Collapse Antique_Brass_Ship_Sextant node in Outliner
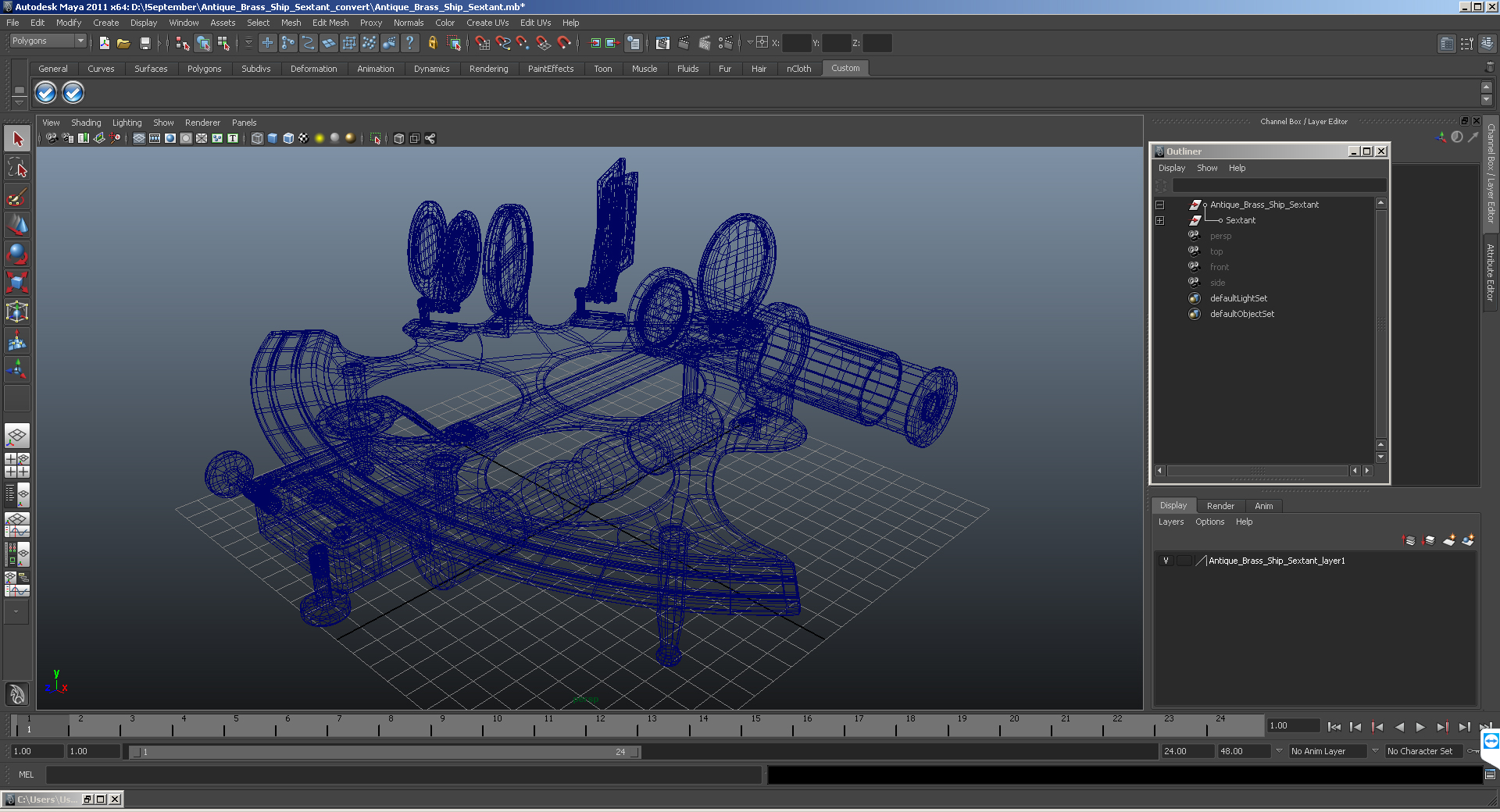 click(1159, 205)
